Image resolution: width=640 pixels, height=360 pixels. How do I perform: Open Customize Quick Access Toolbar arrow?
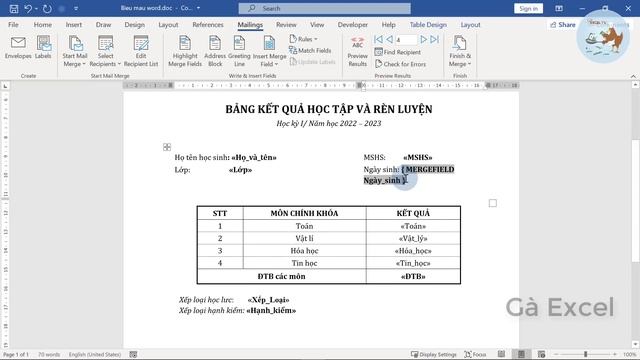76,9
